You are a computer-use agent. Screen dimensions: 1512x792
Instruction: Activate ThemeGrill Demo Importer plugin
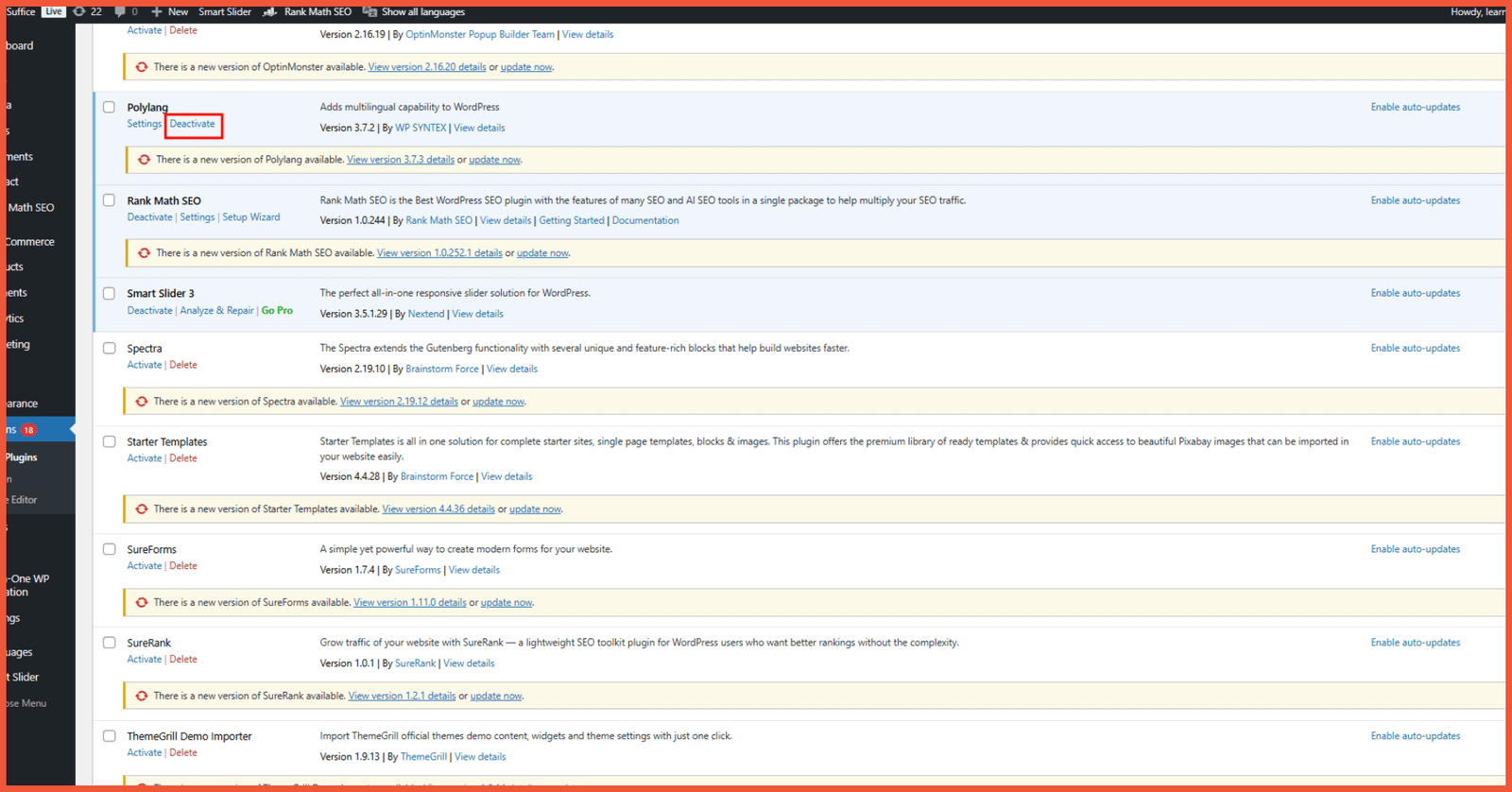(x=145, y=753)
